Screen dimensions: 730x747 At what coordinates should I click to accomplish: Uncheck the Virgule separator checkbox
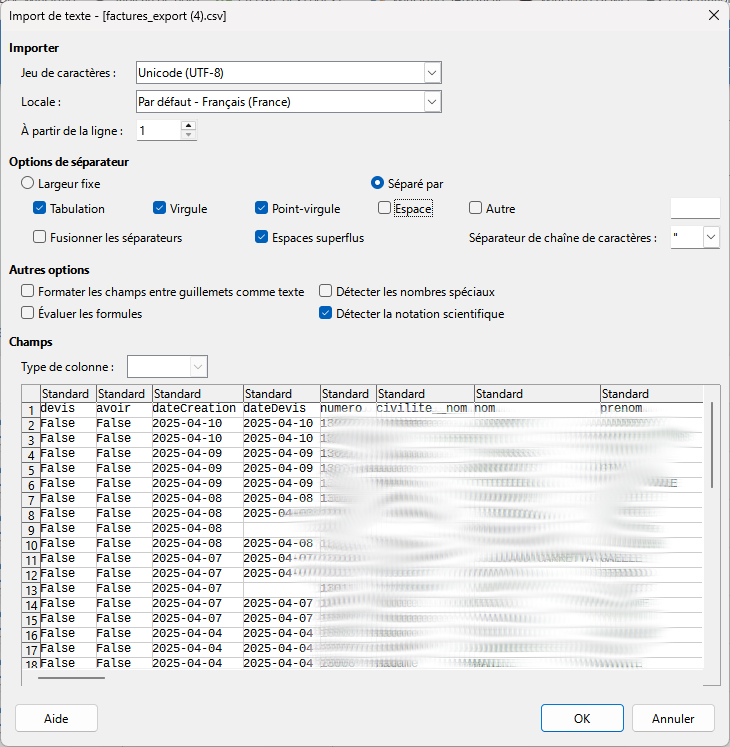tap(160, 208)
